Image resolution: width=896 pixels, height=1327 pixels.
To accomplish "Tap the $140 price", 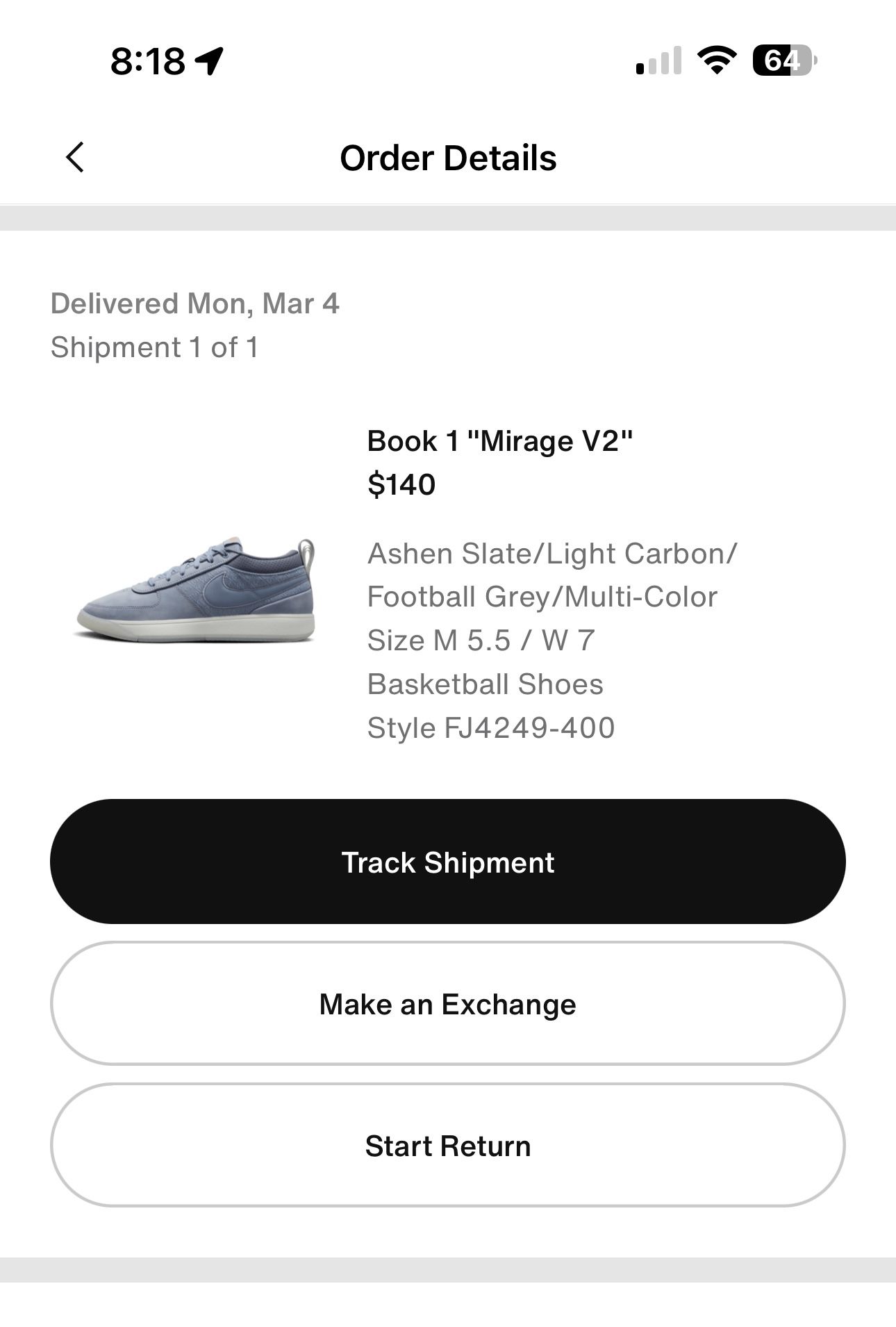I will click(x=401, y=484).
